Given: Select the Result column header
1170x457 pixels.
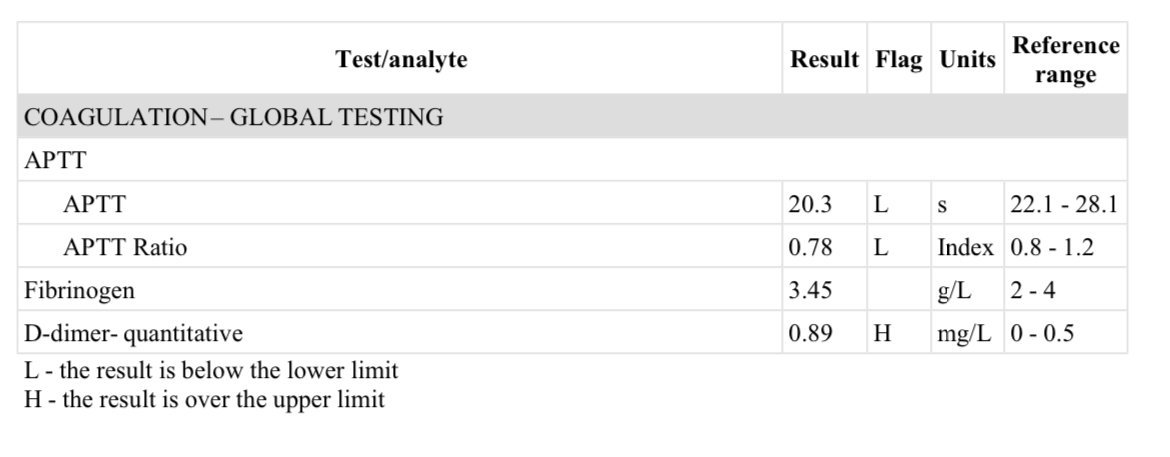Looking at the screenshot, I should tap(824, 60).
